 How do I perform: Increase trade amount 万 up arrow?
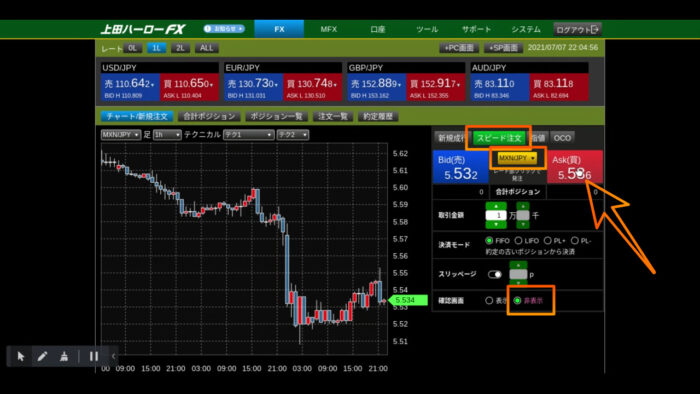click(496, 206)
